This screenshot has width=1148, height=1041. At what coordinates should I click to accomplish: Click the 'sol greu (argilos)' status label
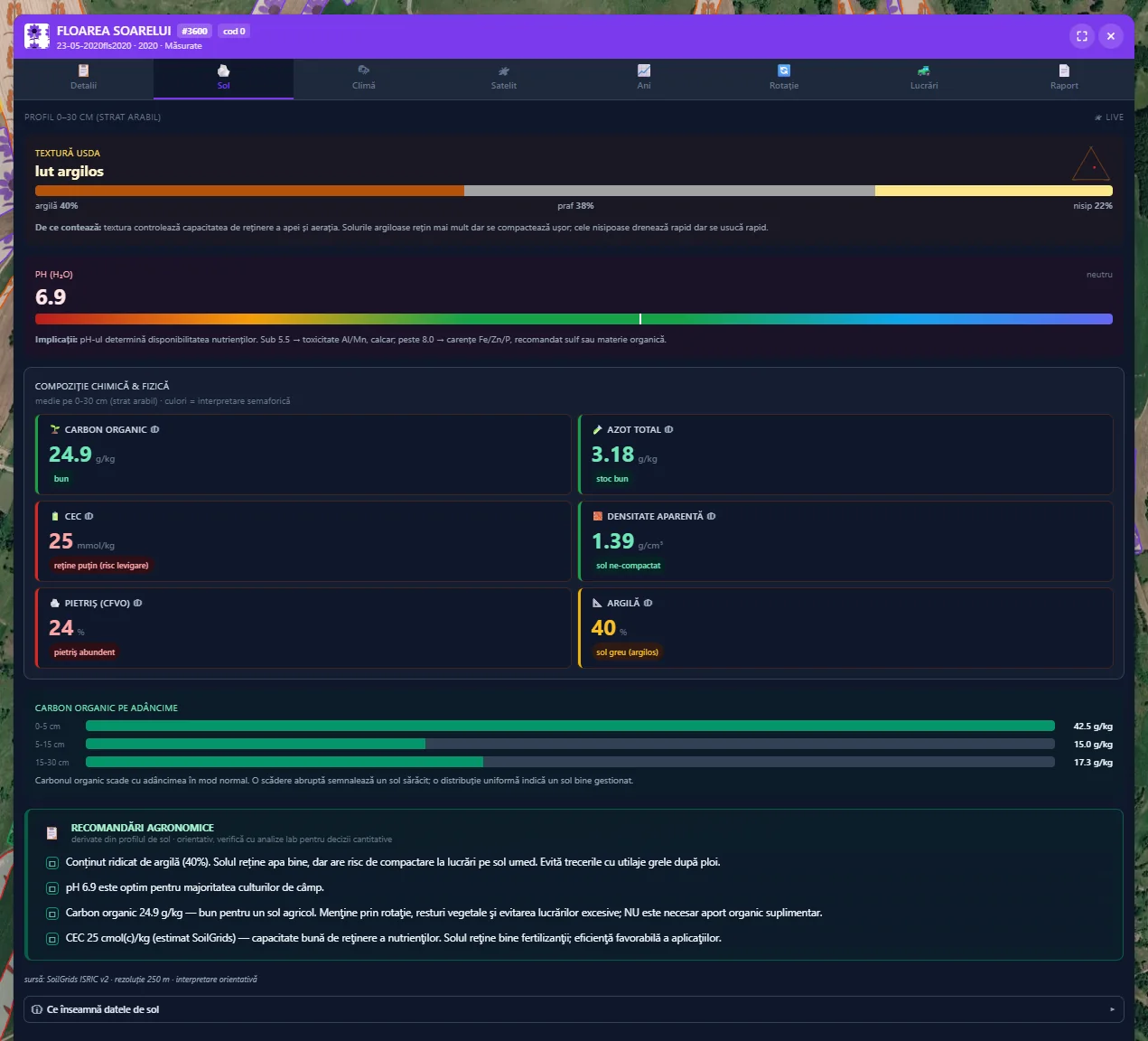tap(628, 652)
